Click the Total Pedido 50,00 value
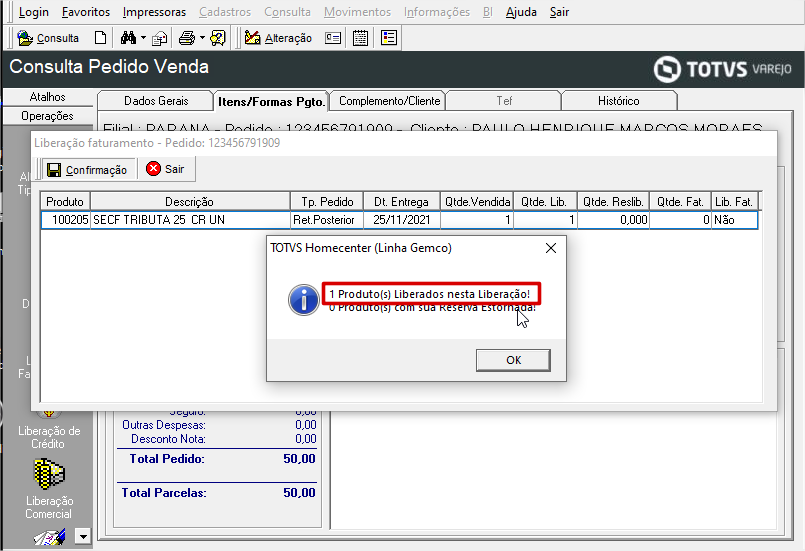The height and width of the screenshot is (551, 805). coord(299,459)
